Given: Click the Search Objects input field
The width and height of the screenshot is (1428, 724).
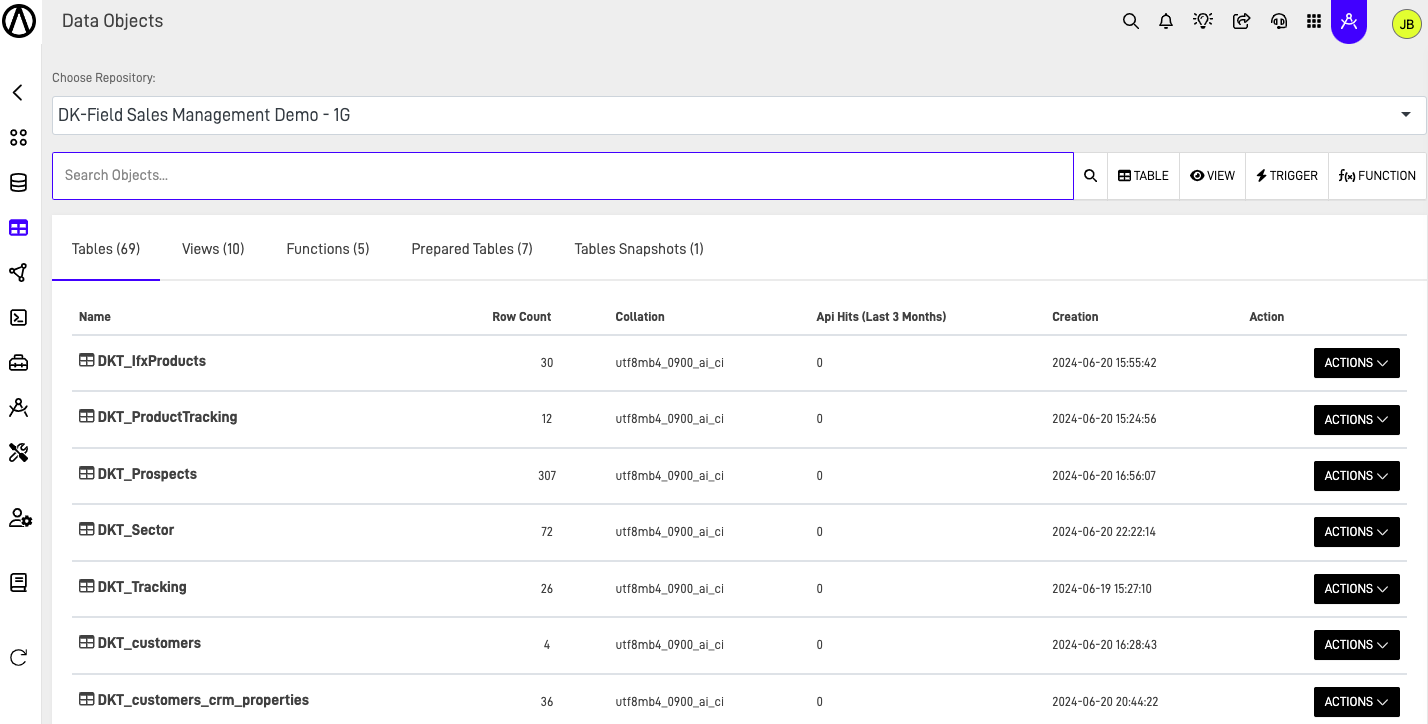Looking at the screenshot, I should click(563, 176).
